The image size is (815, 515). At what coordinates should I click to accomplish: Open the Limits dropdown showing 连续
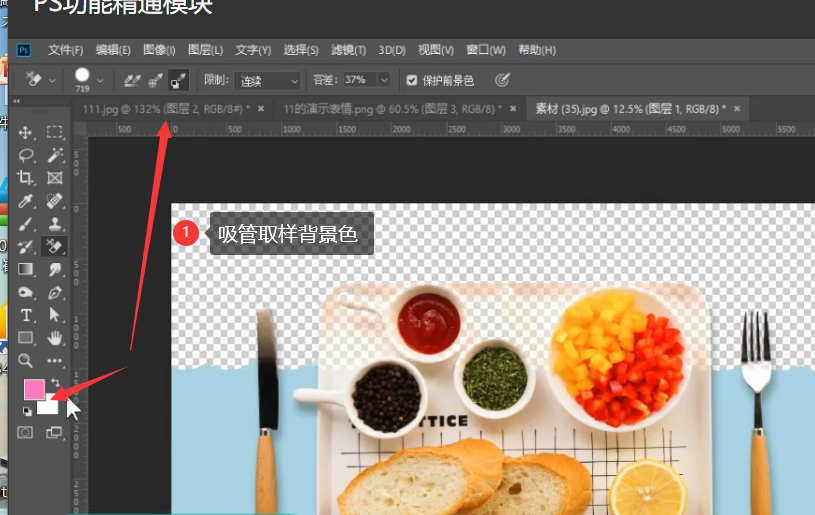[267, 81]
